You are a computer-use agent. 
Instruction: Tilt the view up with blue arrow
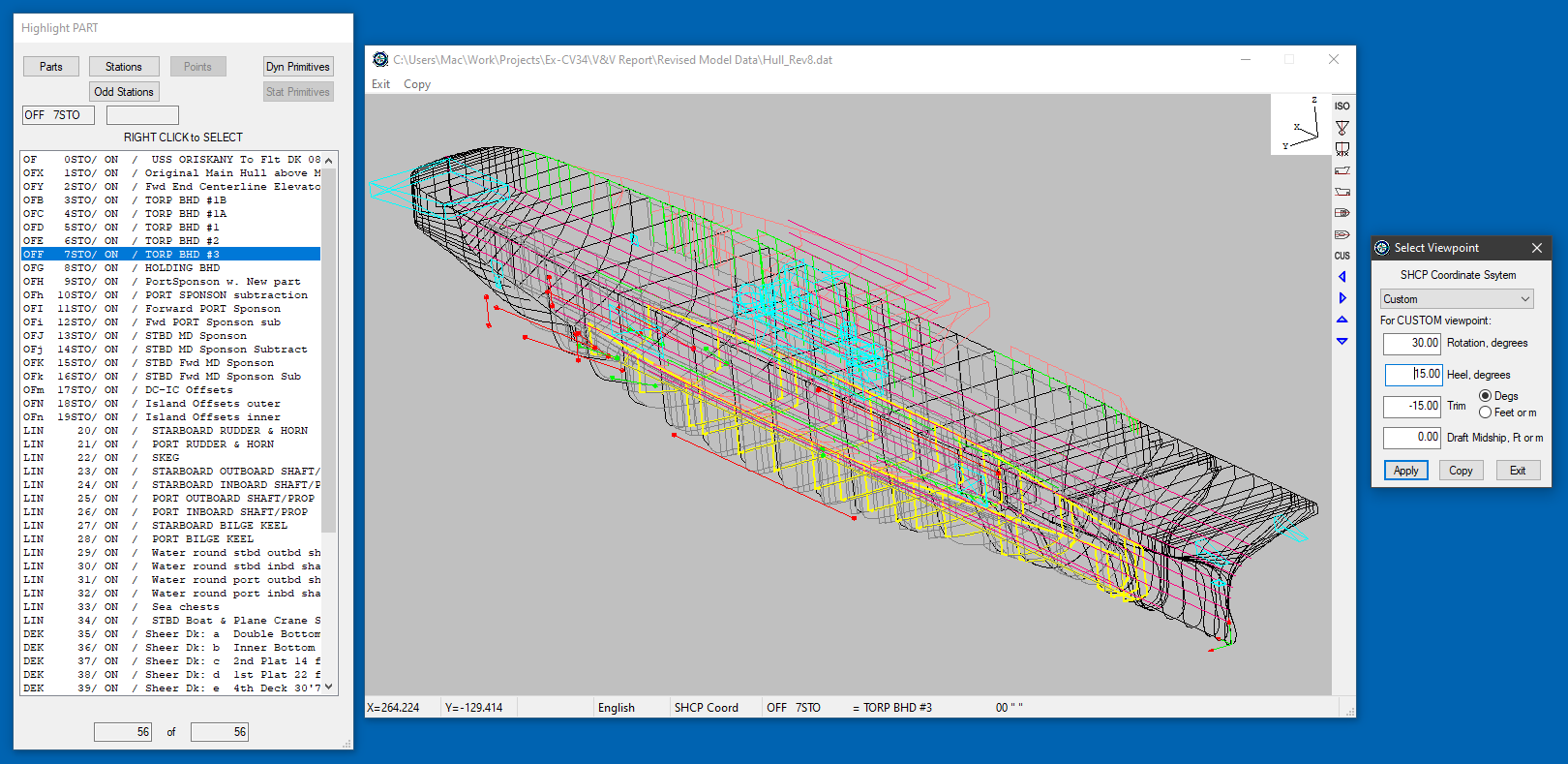(1342, 320)
